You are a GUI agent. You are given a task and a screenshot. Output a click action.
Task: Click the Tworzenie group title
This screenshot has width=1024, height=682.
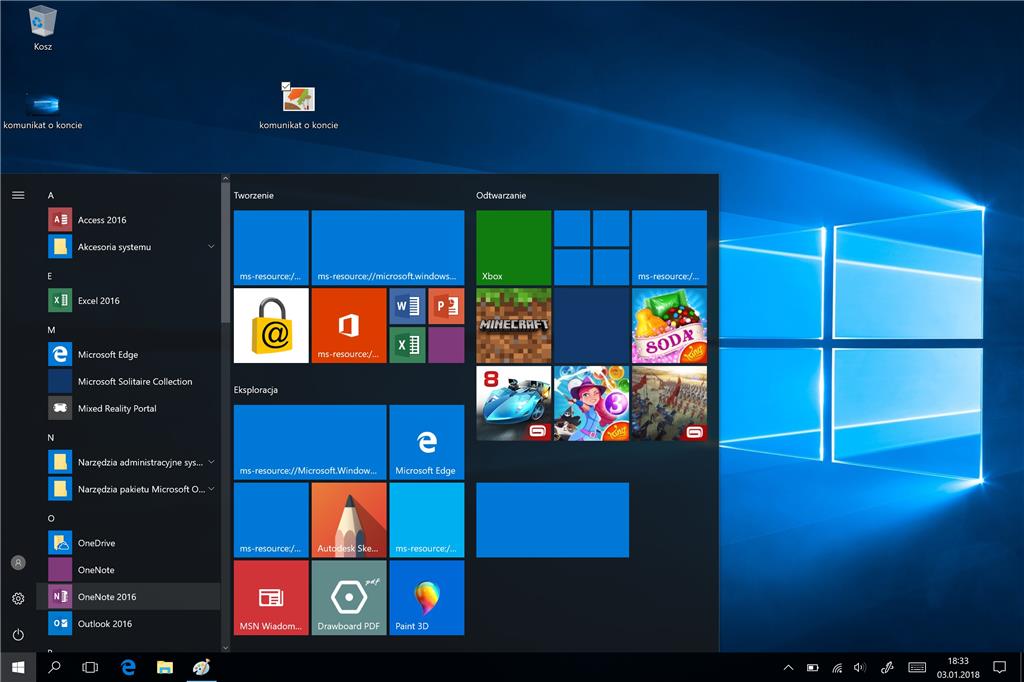click(253, 195)
